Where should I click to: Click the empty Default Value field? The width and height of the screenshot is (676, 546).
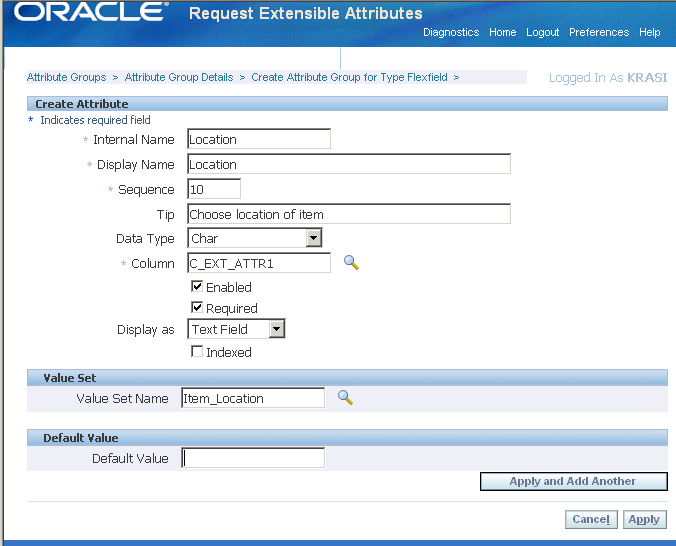(253, 458)
